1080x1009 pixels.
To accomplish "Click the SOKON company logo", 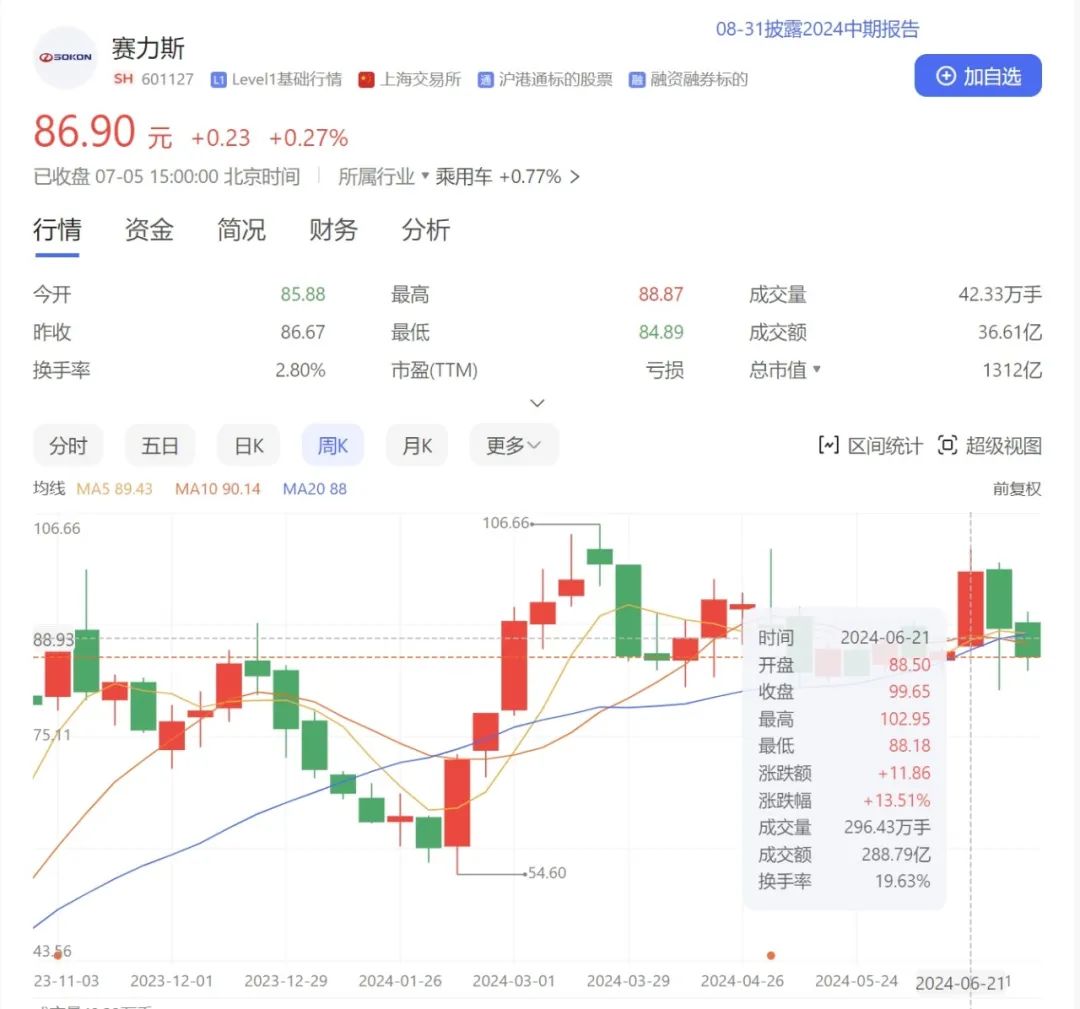I will pos(65,57).
